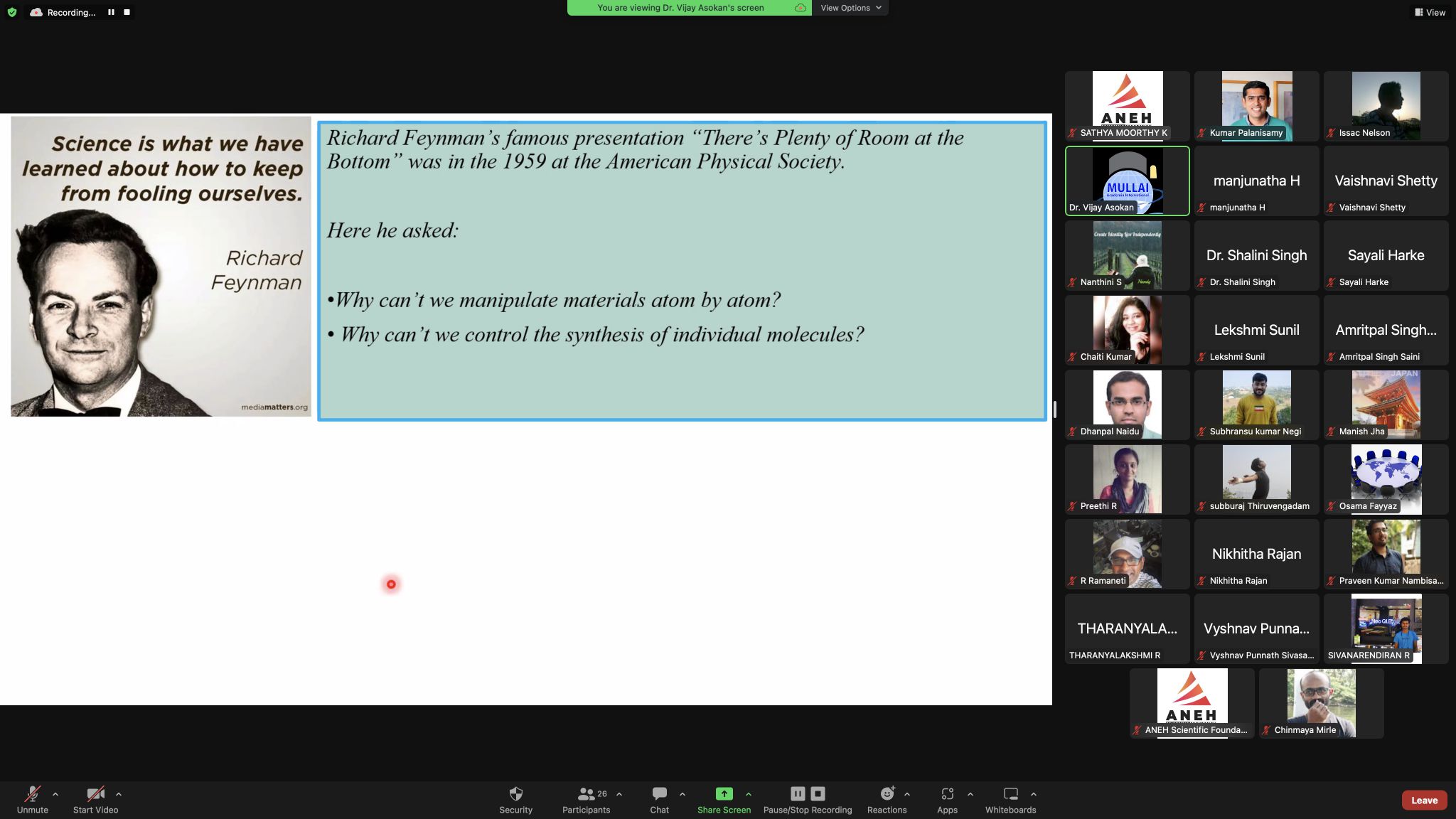Expand arrow next to Share Screen

click(x=749, y=794)
